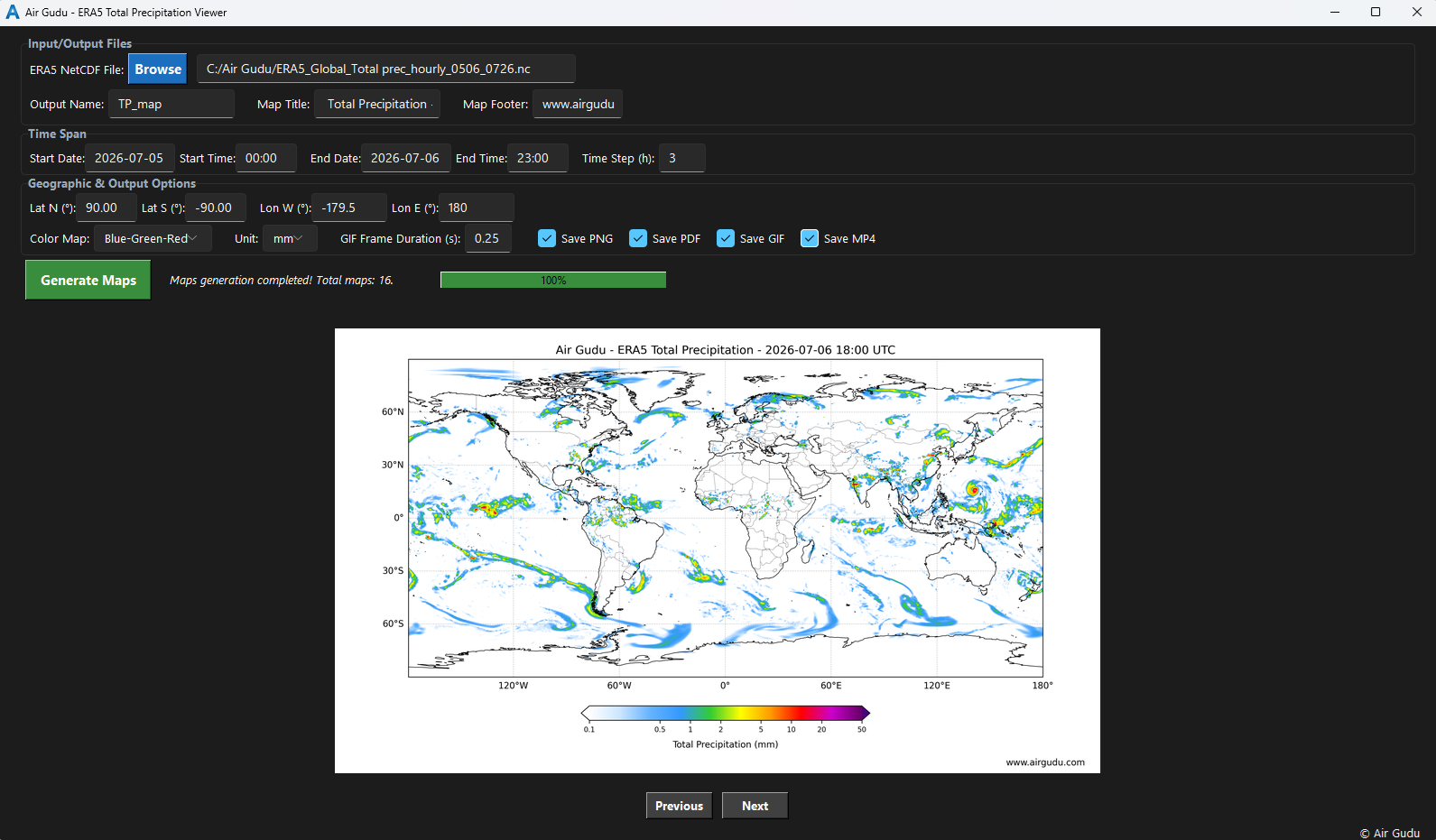1436x840 pixels.
Task: Click the precipitation map preview image
Action: tap(718, 550)
